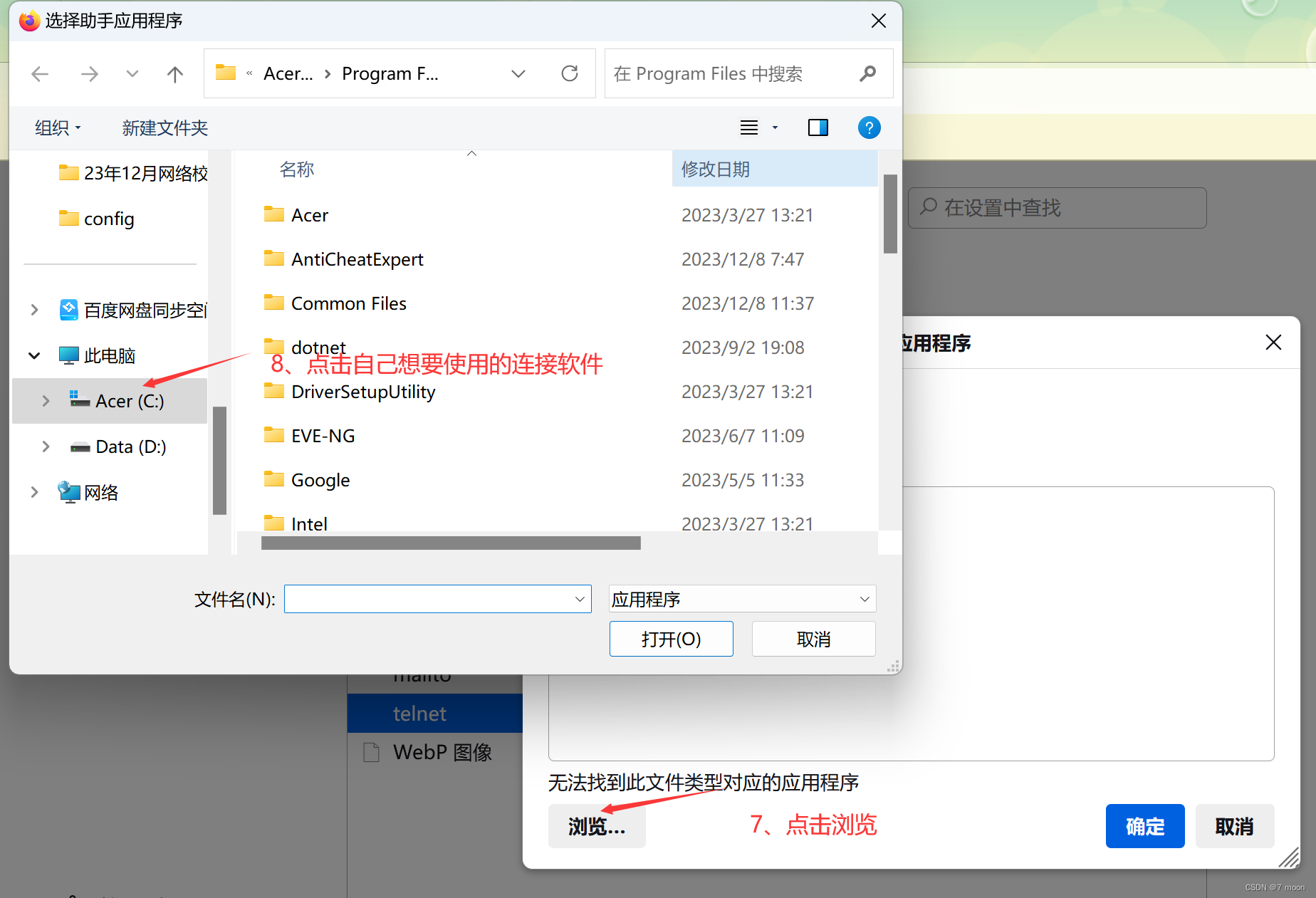Toggle the preview pane icon
The height and width of the screenshot is (898, 1316).
pyautogui.click(x=818, y=127)
